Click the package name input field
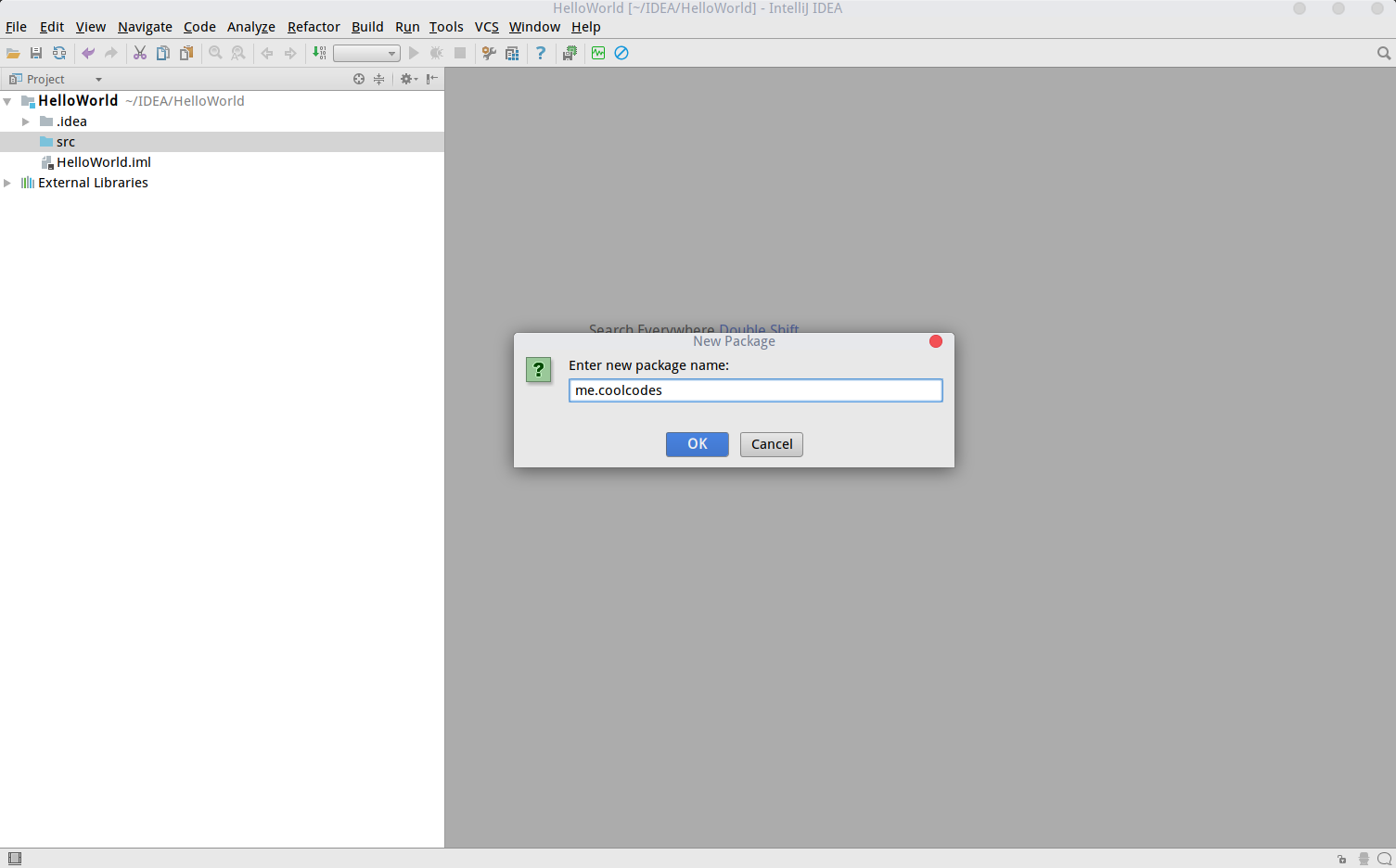The width and height of the screenshot is (1396, 868). 756,390
